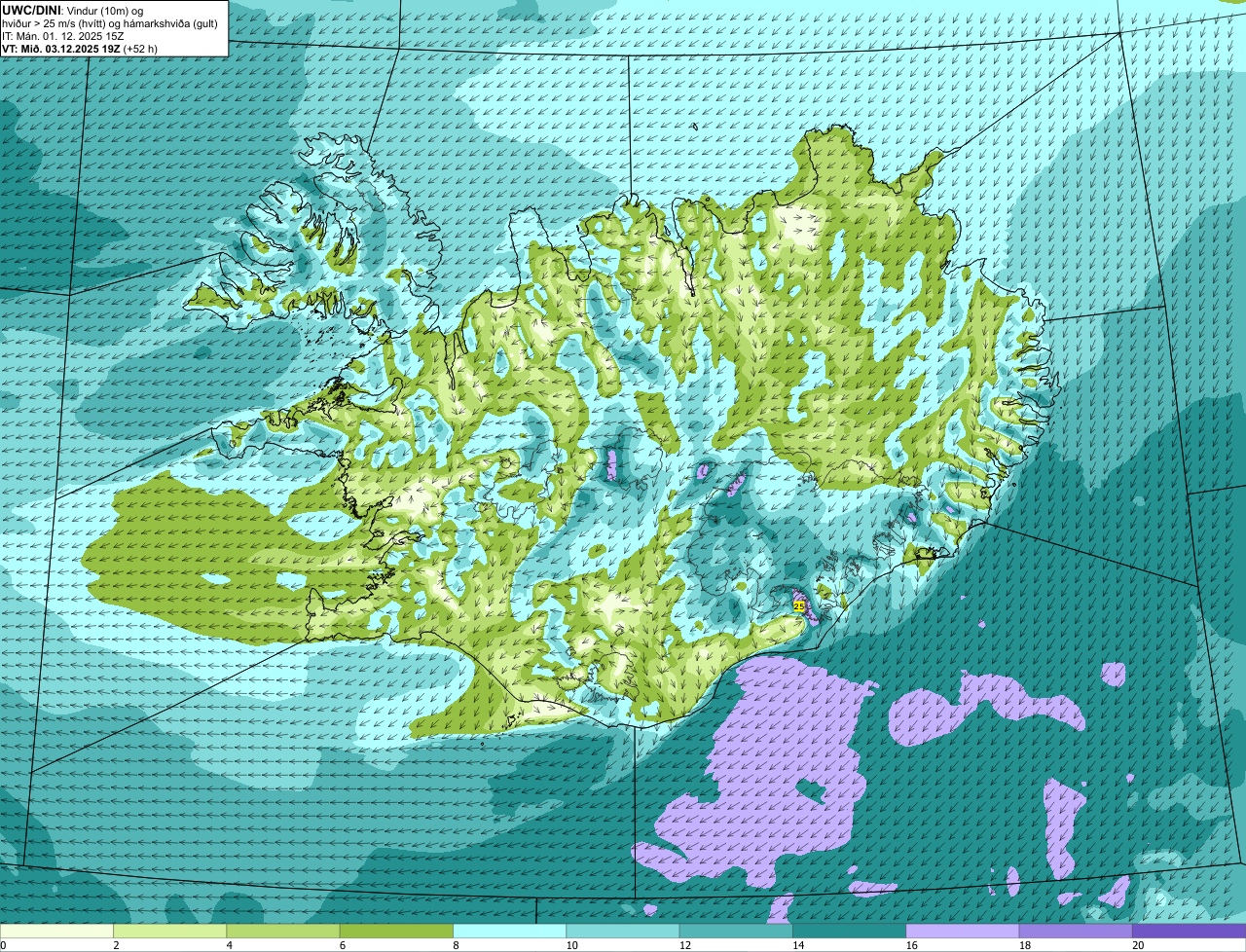Select the 10–12 m/s turquoise scale swatch
This screenshot has width=1246, height=952.
tap(623, 932)
